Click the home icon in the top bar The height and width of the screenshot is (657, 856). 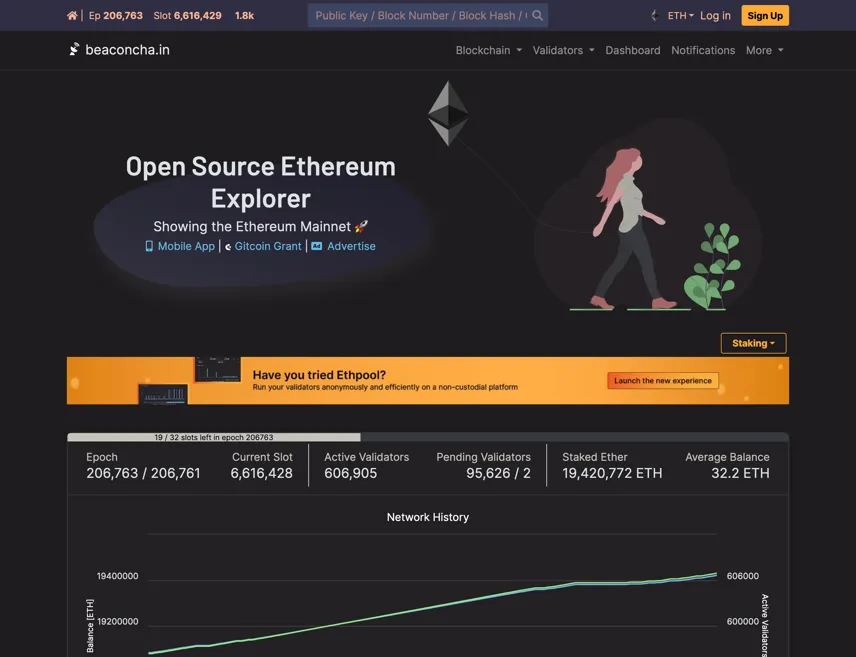click(x=72, y=16)
